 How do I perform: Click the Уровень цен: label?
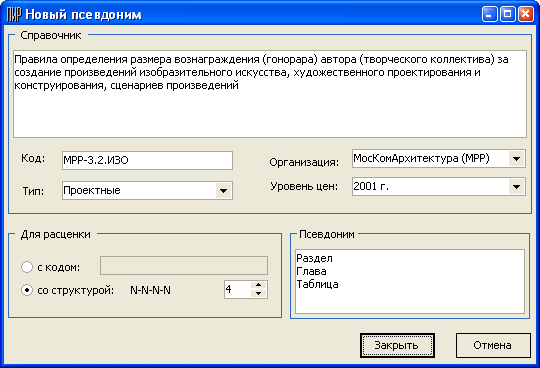point(304,187)
